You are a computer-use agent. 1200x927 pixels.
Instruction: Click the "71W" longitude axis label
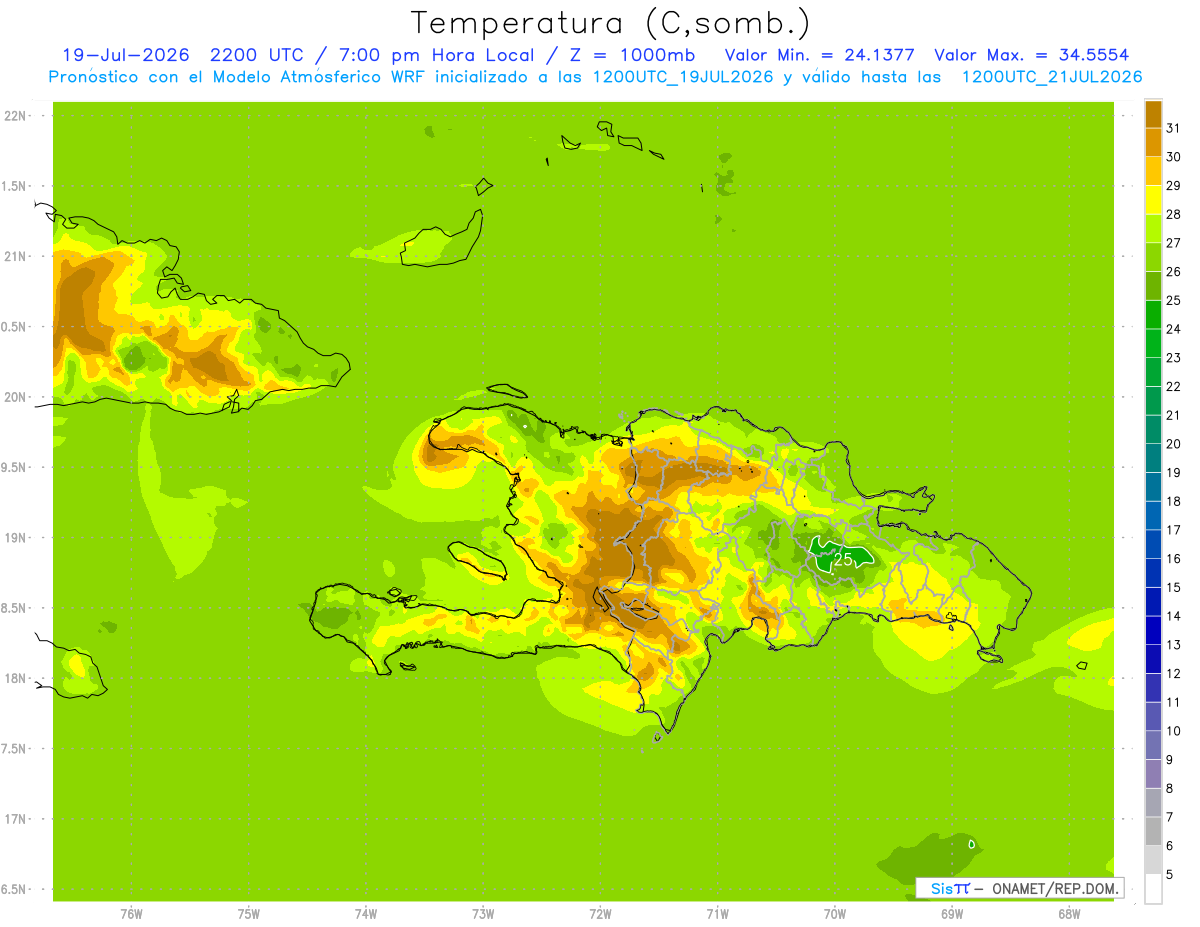point(717,914)
